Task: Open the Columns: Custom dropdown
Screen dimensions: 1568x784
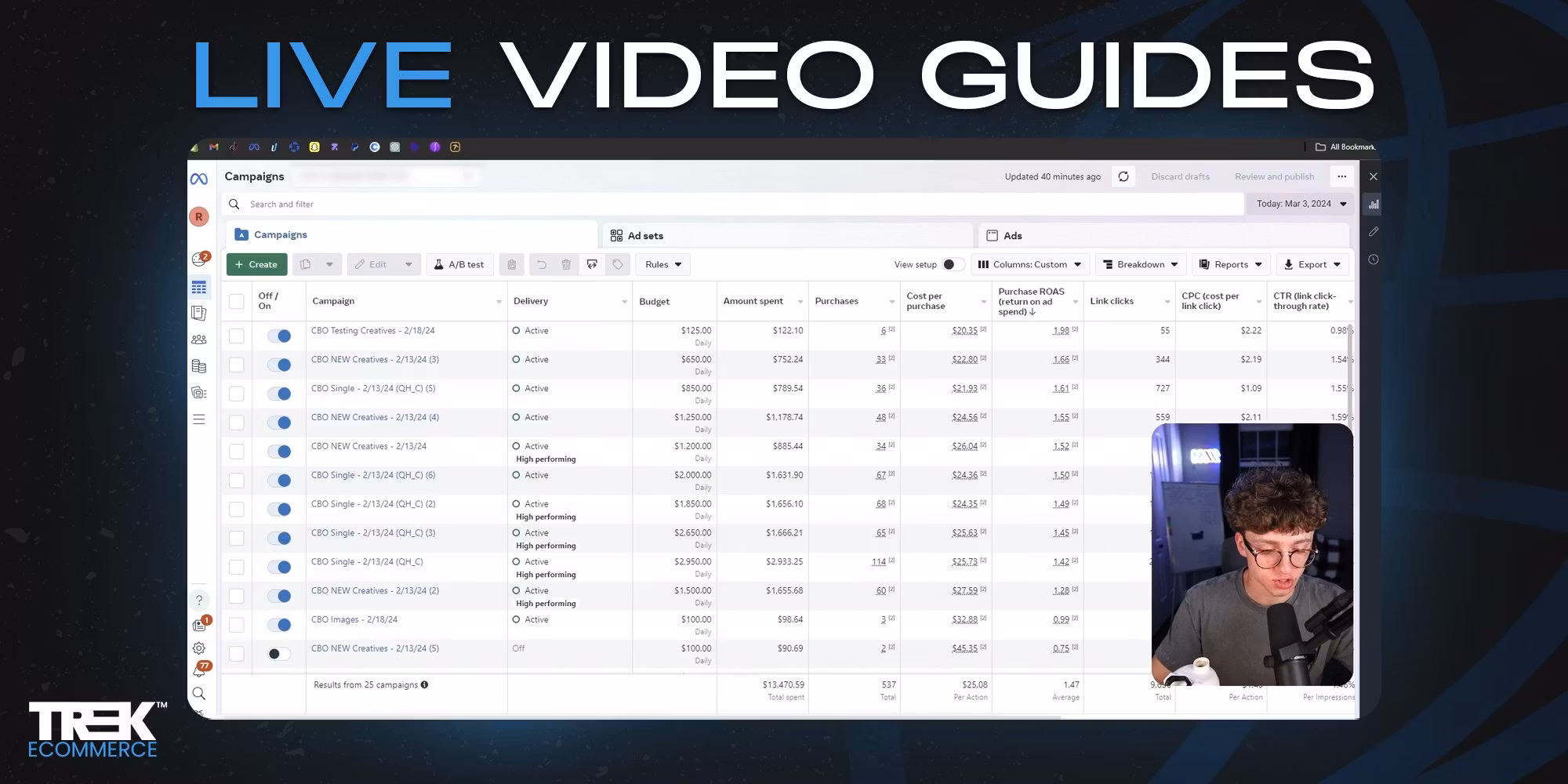Action: tap(1029, 265)
